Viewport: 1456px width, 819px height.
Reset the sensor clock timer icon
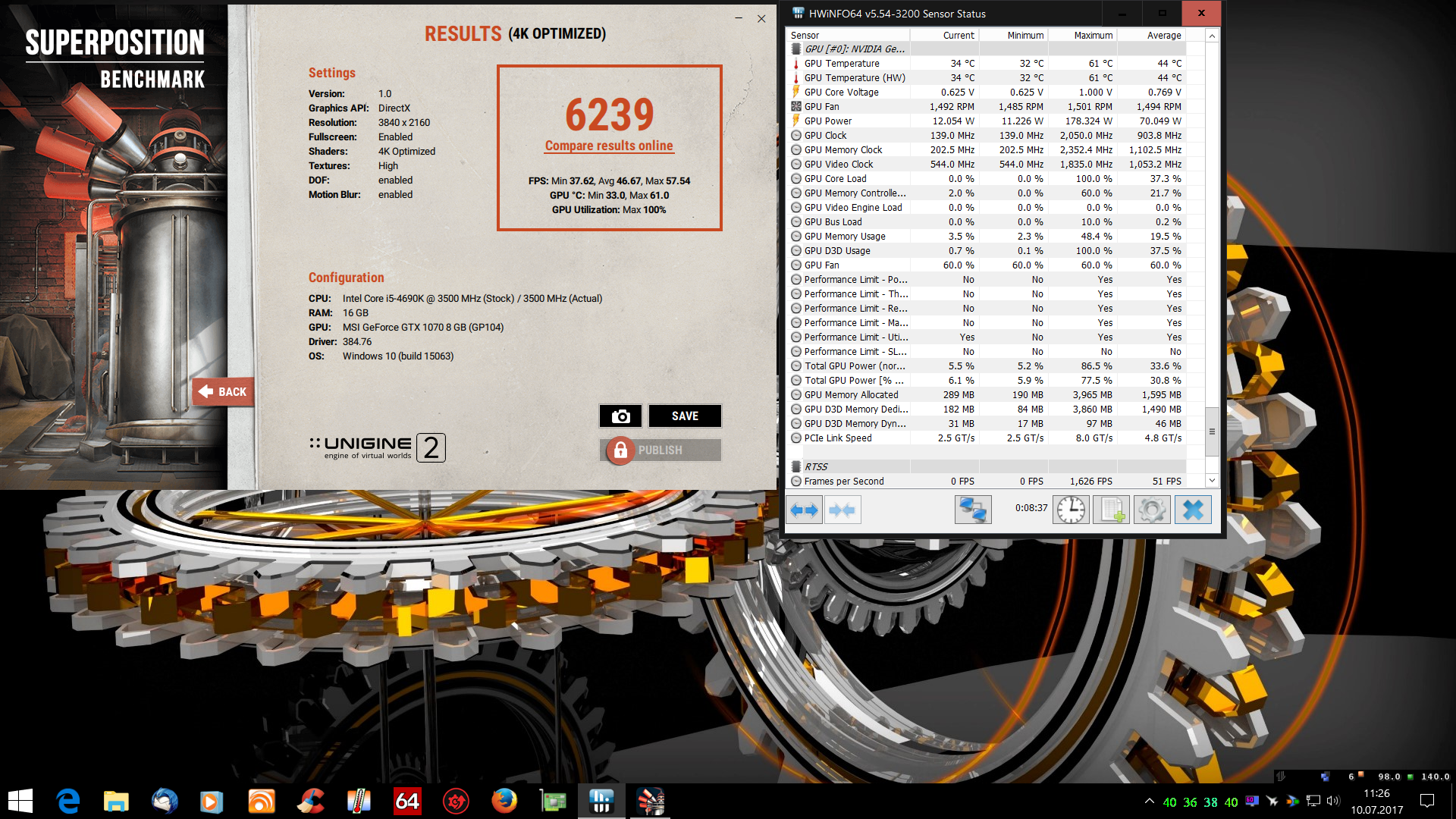[x=1070, y=510]
